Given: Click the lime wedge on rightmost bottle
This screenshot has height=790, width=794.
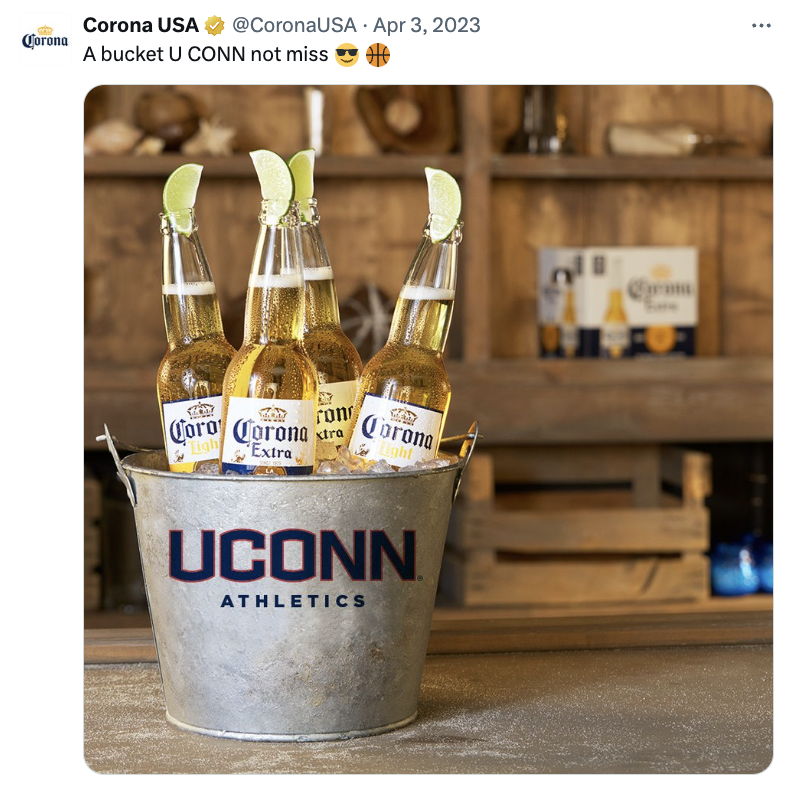Looking at the screenshot, I should (x=444, y=203).
